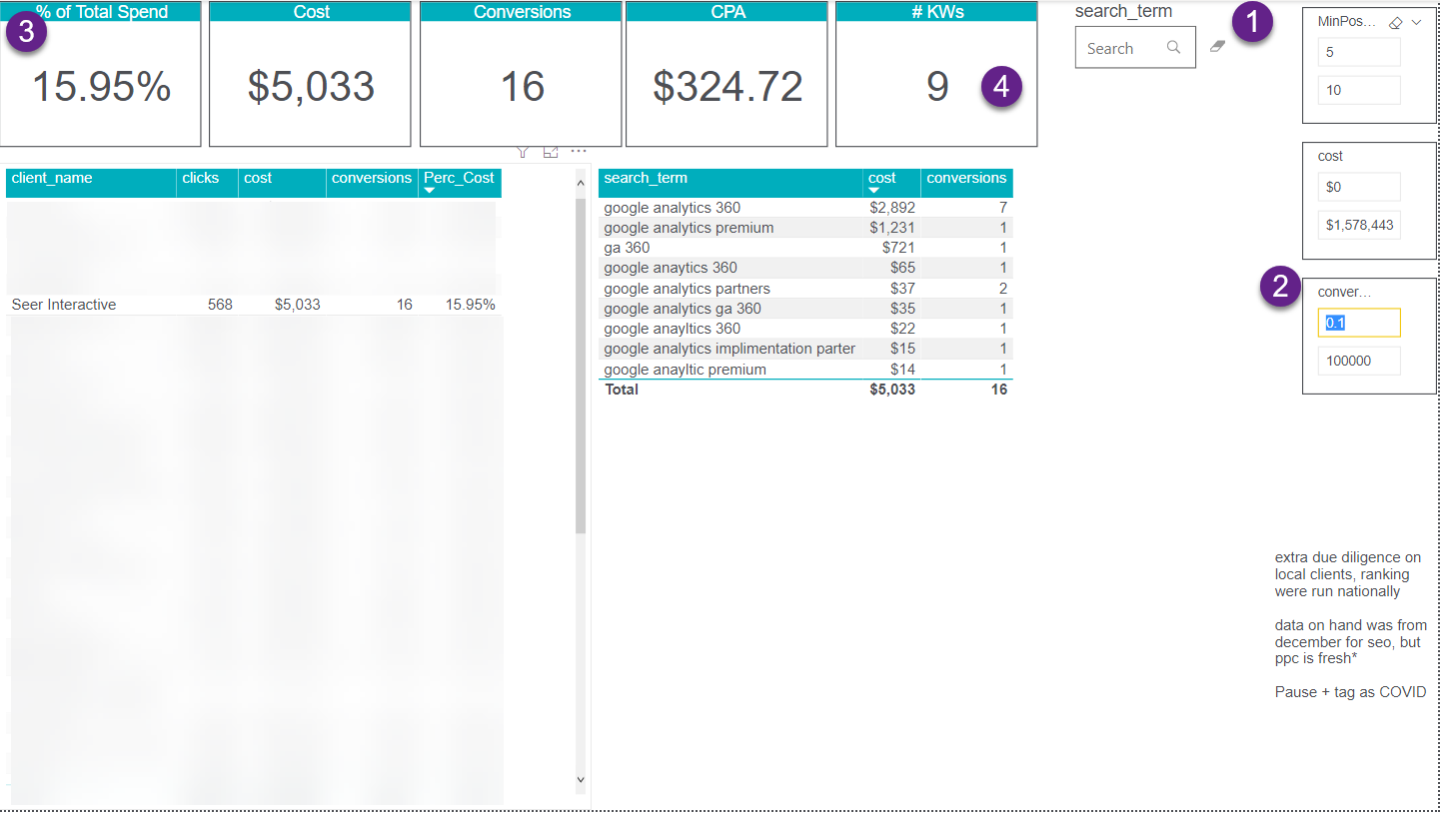Viewport: 1440px width, 814px height.
Task: Click the purple number 4 badge near # KWs
Action: (1002, 86)
